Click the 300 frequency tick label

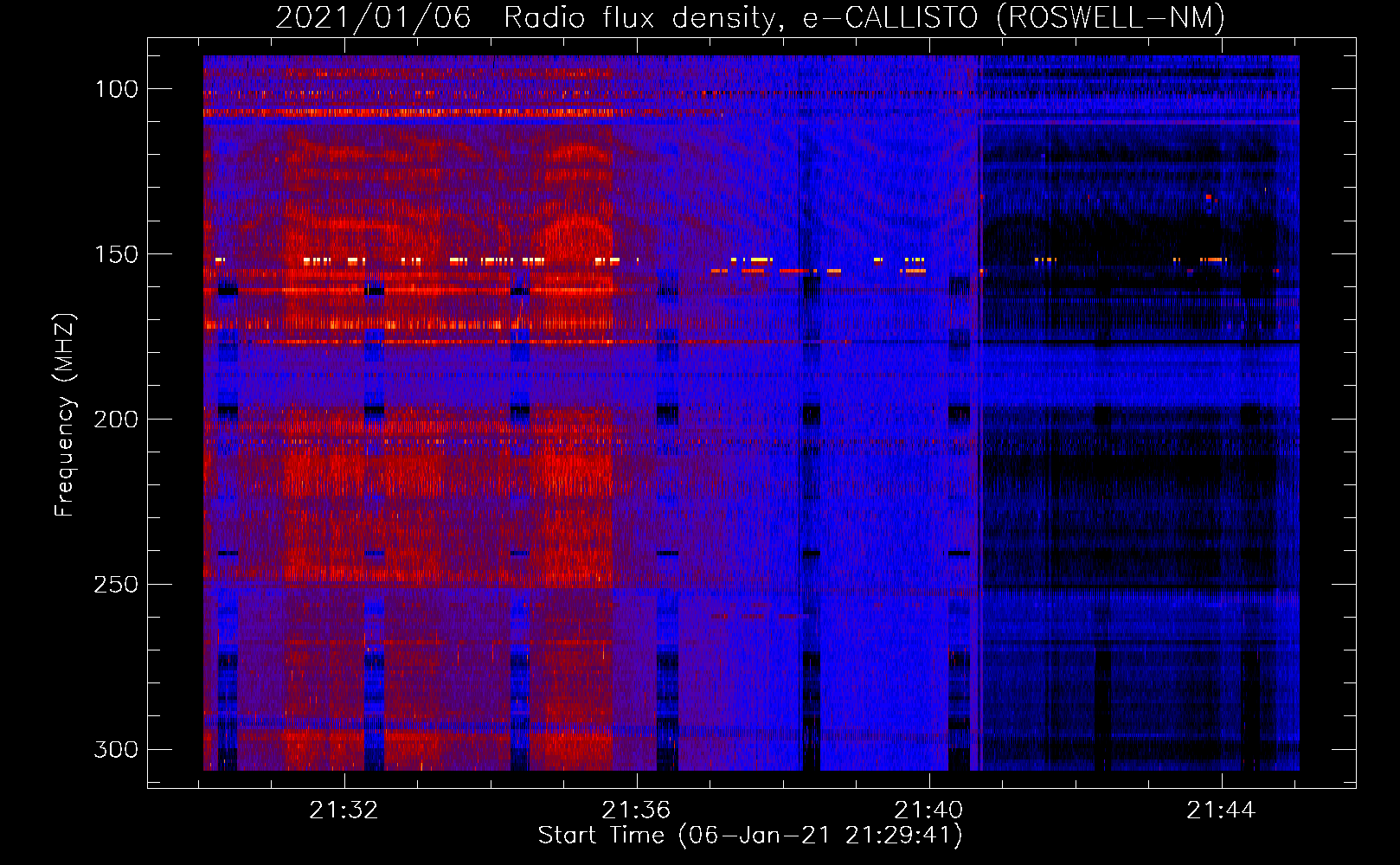pos(116,750)
